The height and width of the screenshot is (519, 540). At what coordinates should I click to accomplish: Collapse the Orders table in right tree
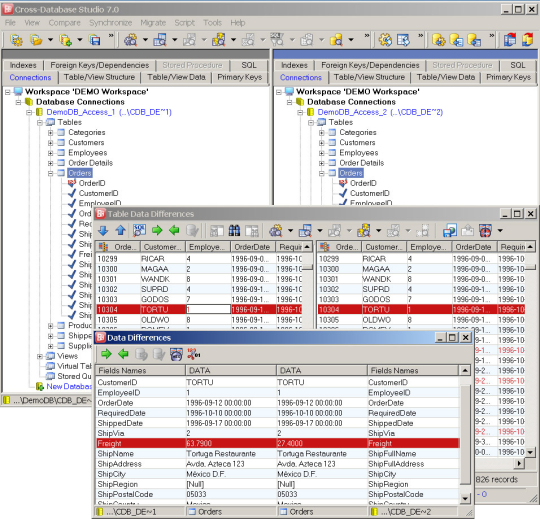click(x=321, y=173)
